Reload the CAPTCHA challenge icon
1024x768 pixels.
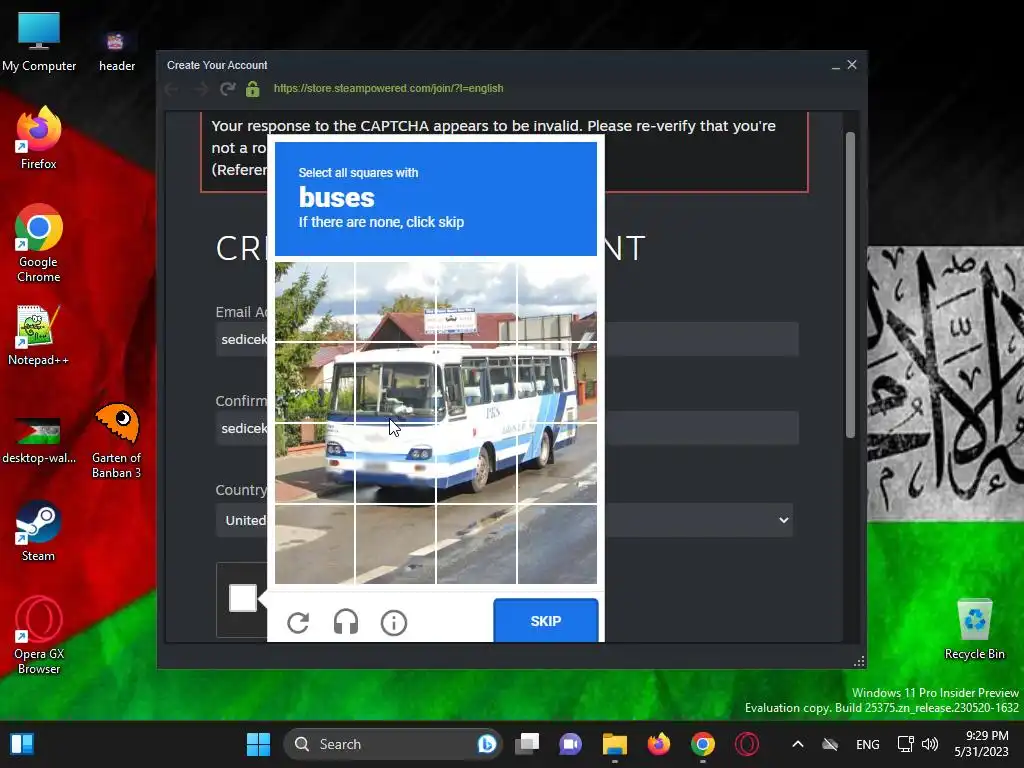298,622
